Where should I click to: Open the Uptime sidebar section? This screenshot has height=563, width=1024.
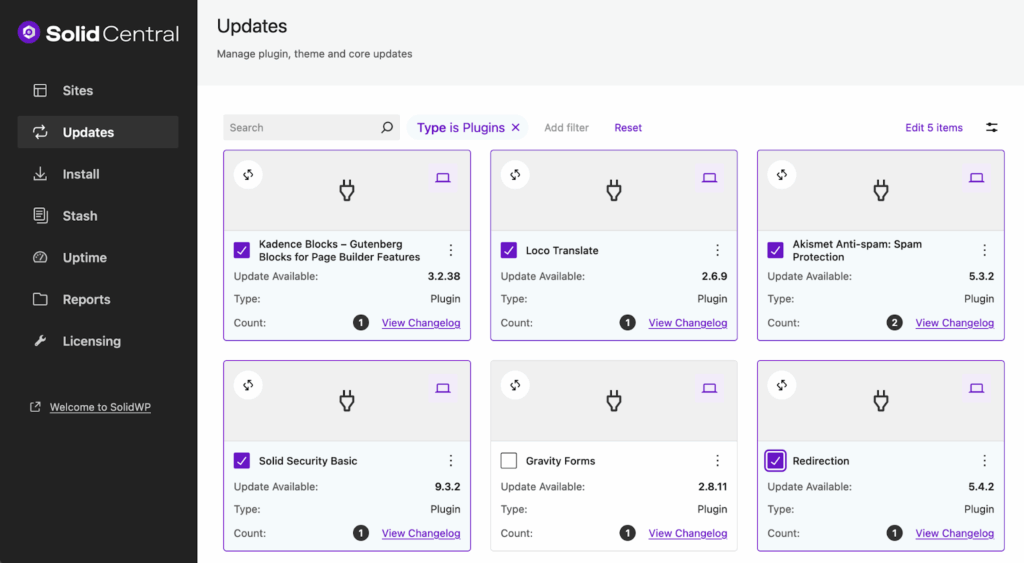pyautogui.click(x=84, y=257)
